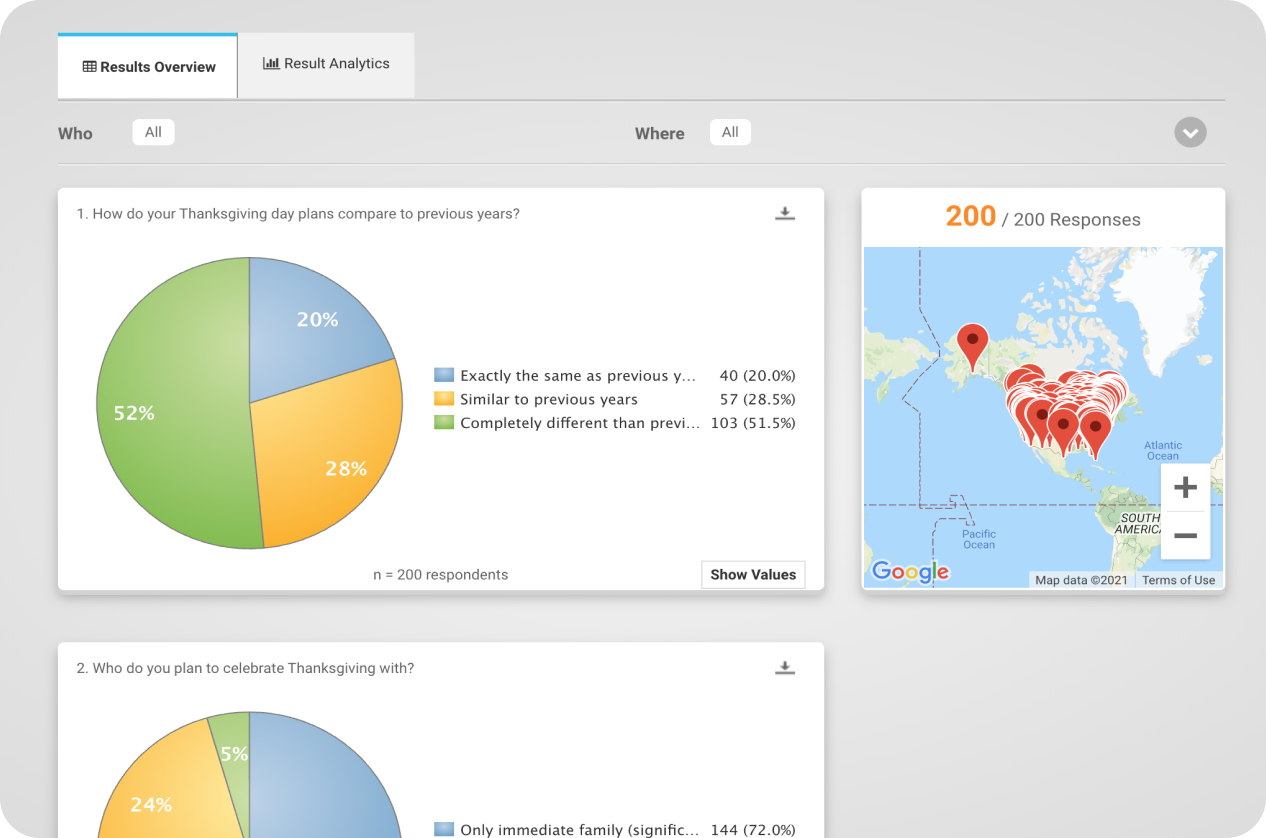1266x838 pixels.
Task: Click the question 1 Thanksgiving plans title
Action: (x=298, y=214)
